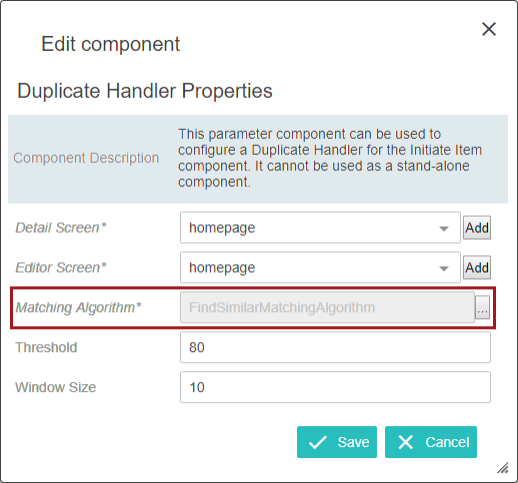Open the Editor Screen dropdown arrow
The width and height of the screenshot is (518, 483).
coord(444,268)
